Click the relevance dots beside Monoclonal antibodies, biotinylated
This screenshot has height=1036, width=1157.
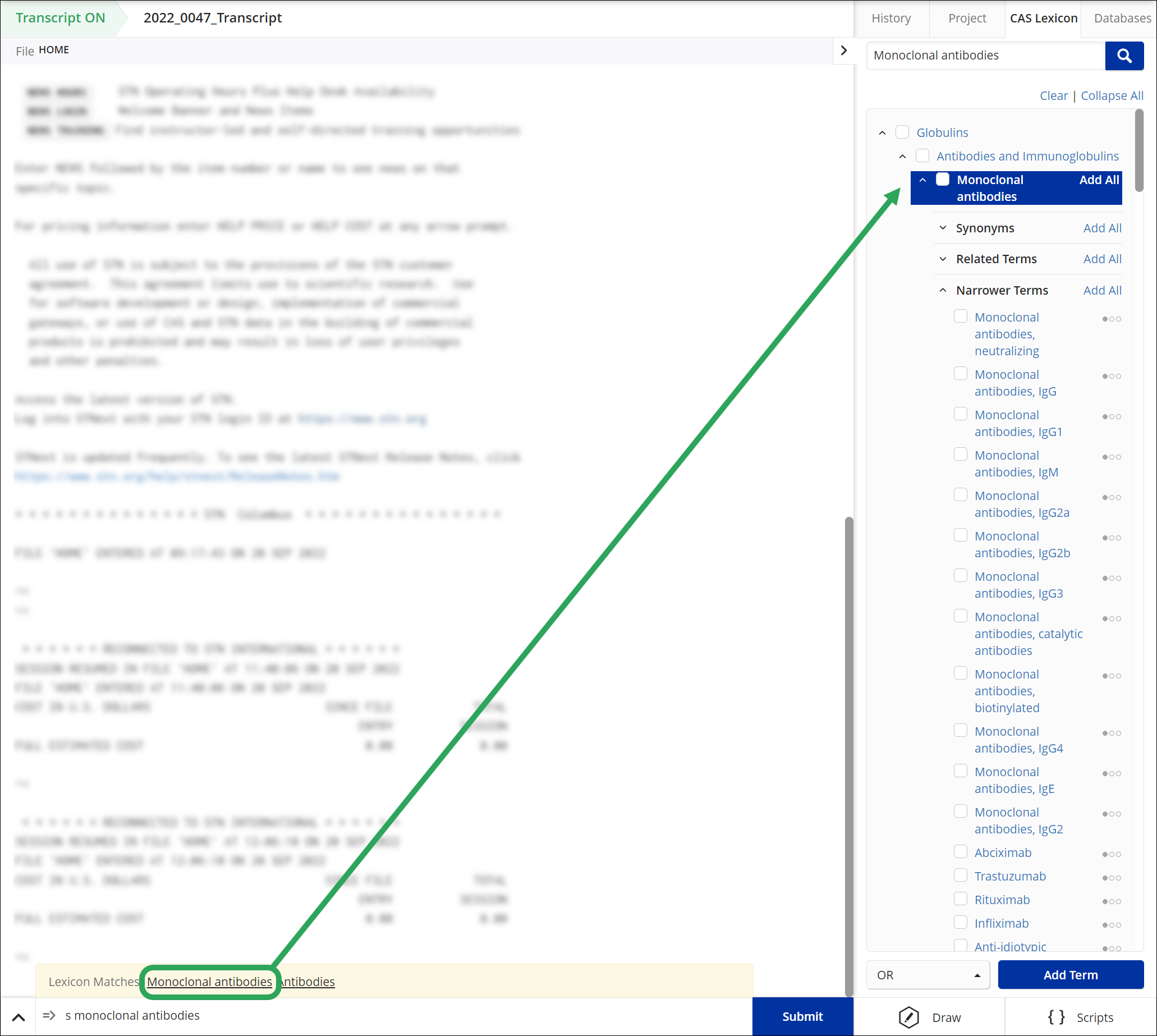[x=1112, y=676]
